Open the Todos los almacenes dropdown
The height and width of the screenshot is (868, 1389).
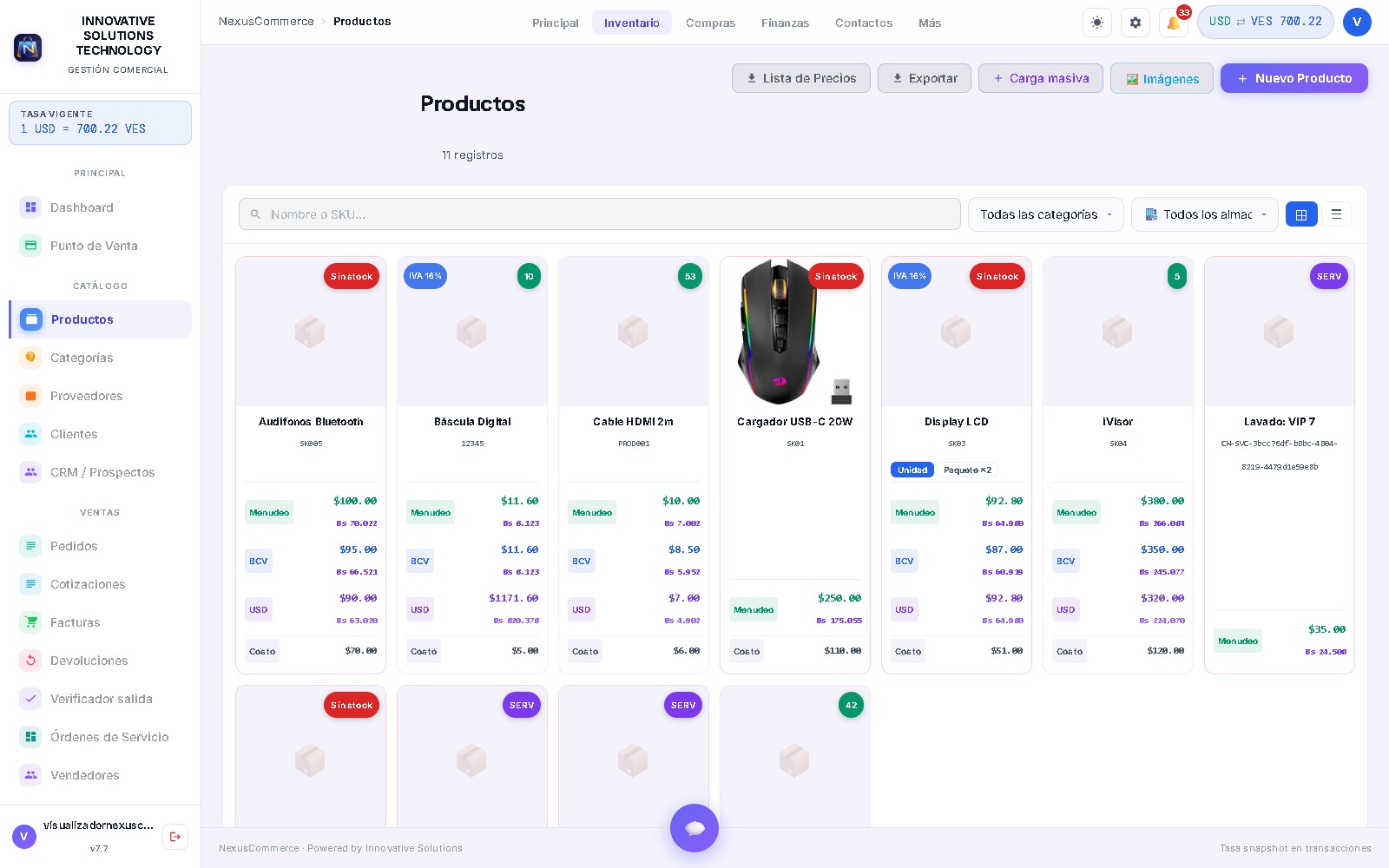pos(1205,214)
